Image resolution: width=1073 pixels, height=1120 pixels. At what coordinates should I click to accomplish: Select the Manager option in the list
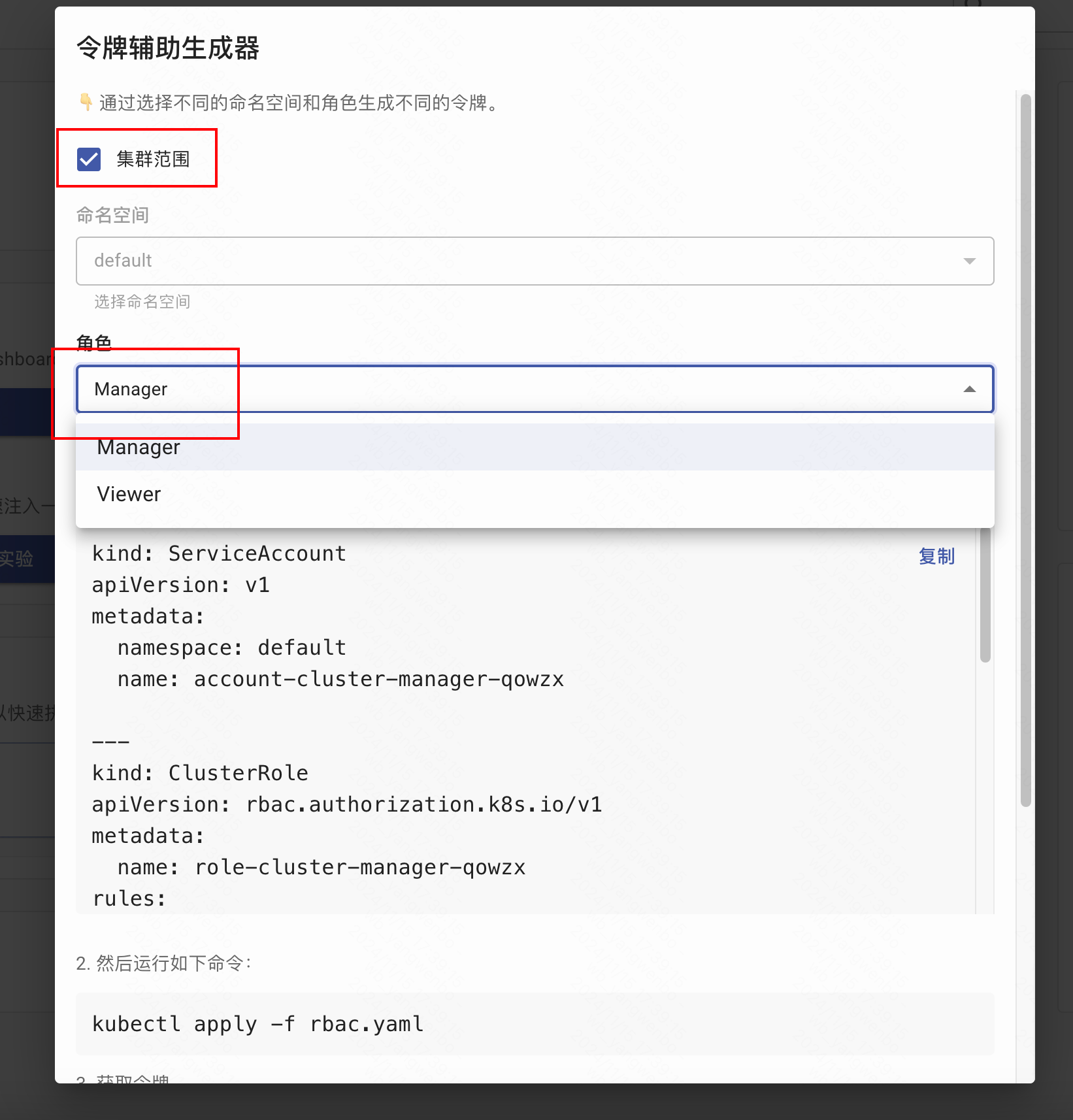click(535, 447)
